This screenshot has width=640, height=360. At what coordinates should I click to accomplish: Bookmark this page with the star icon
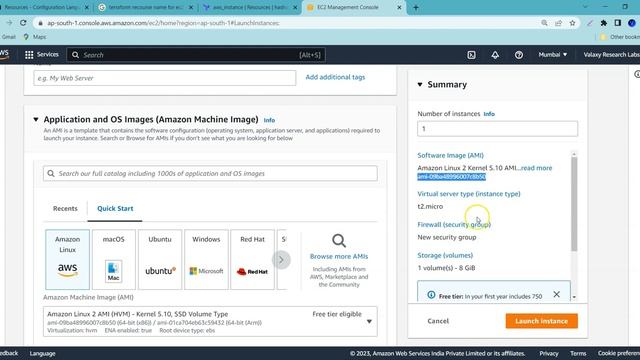pyautogui.click(x=572, y=23)
